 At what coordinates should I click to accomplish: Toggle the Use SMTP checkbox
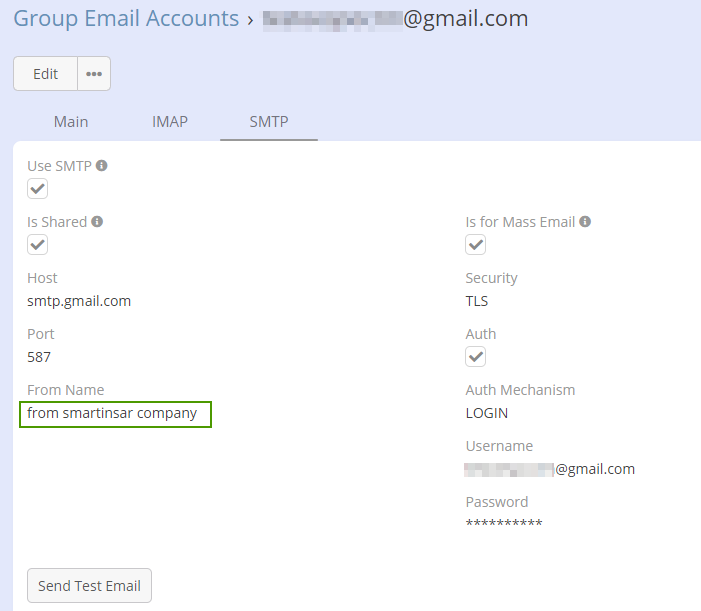[x=38, y=188]
